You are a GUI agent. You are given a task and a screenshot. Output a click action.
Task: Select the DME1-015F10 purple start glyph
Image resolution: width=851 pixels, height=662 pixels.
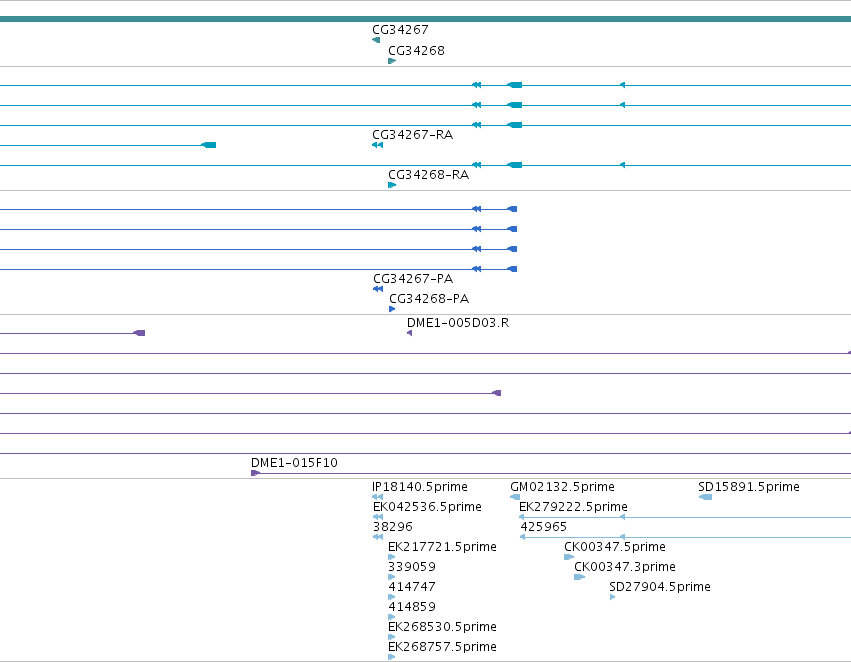click(x=255, y=473)
